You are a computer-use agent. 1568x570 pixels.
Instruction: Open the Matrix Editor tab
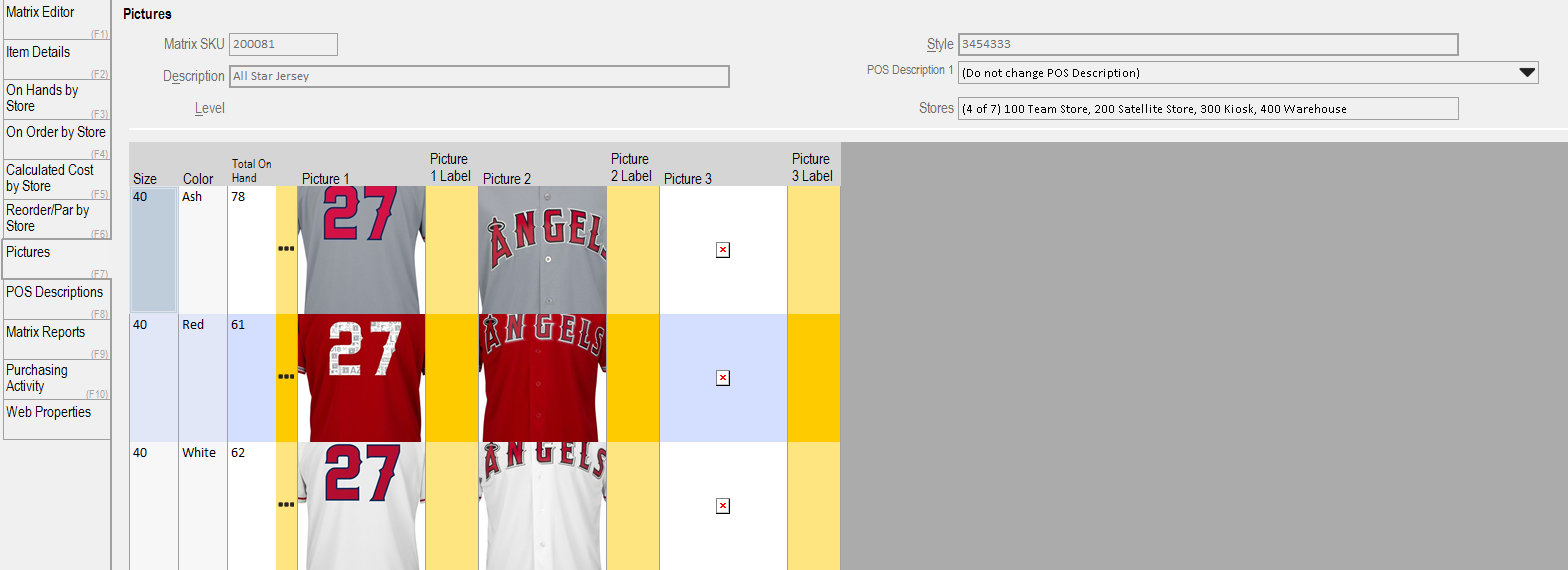pos(56,20)
